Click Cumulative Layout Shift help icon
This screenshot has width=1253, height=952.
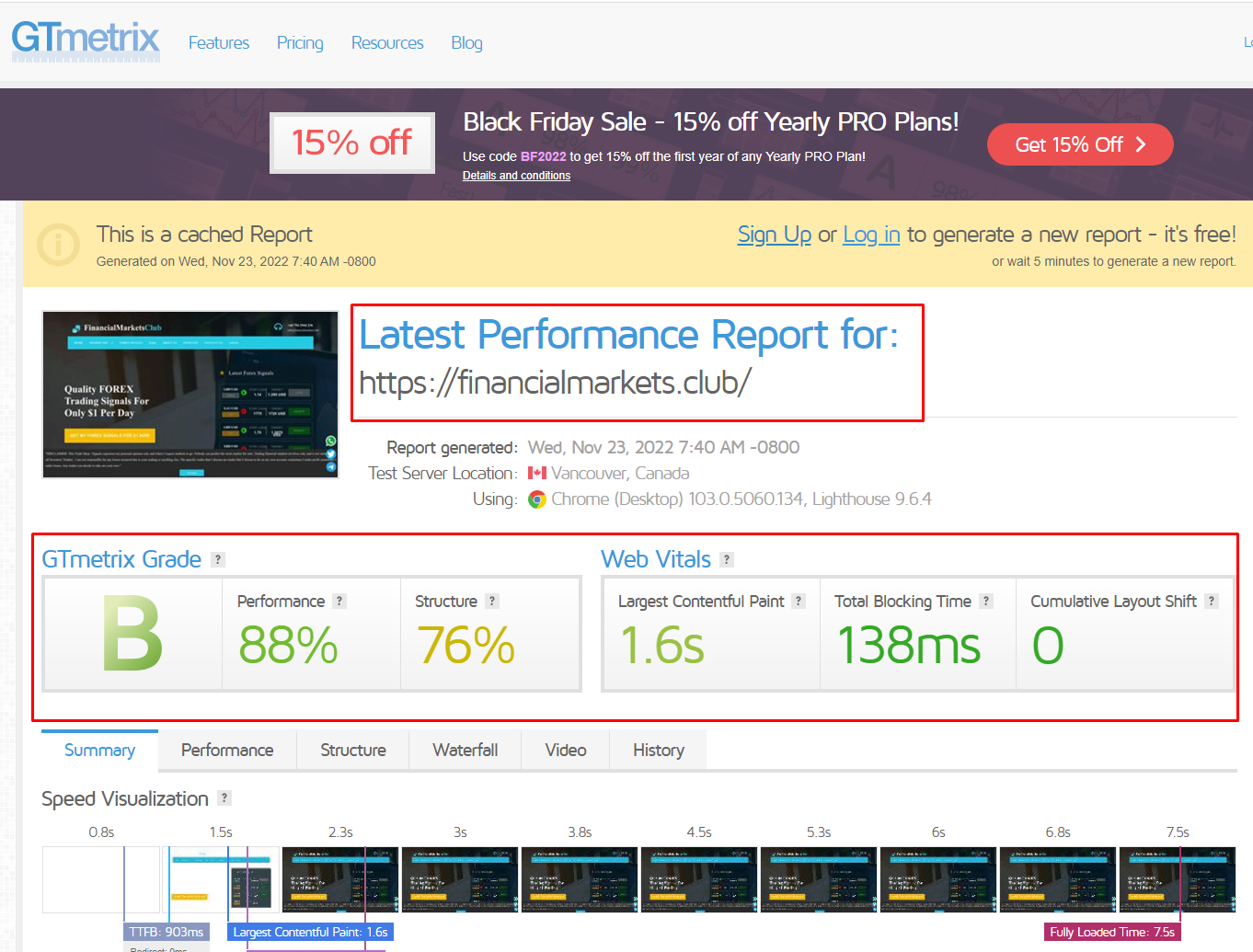tap(1212, 601)
